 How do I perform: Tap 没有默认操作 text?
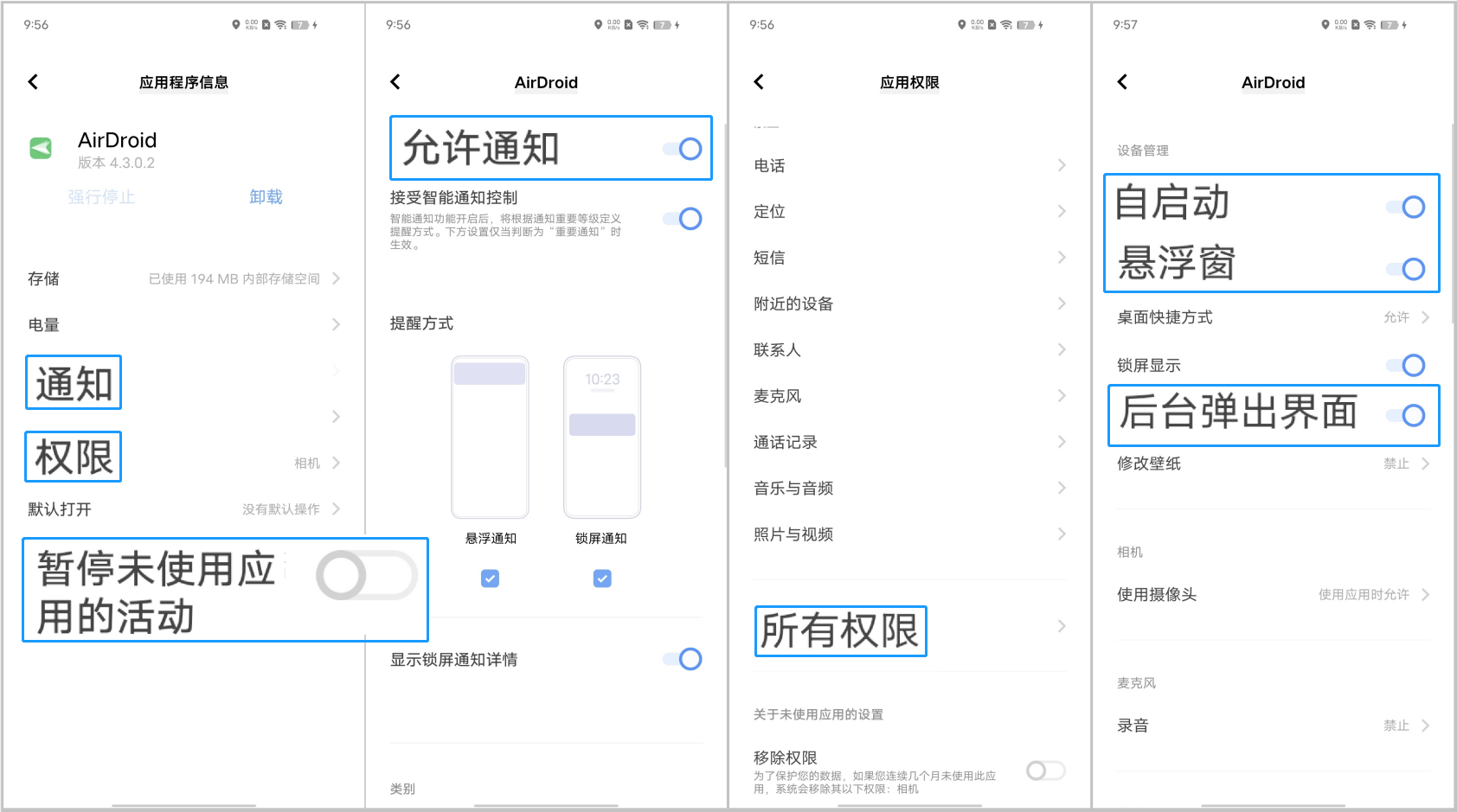(x=281, y=509)
